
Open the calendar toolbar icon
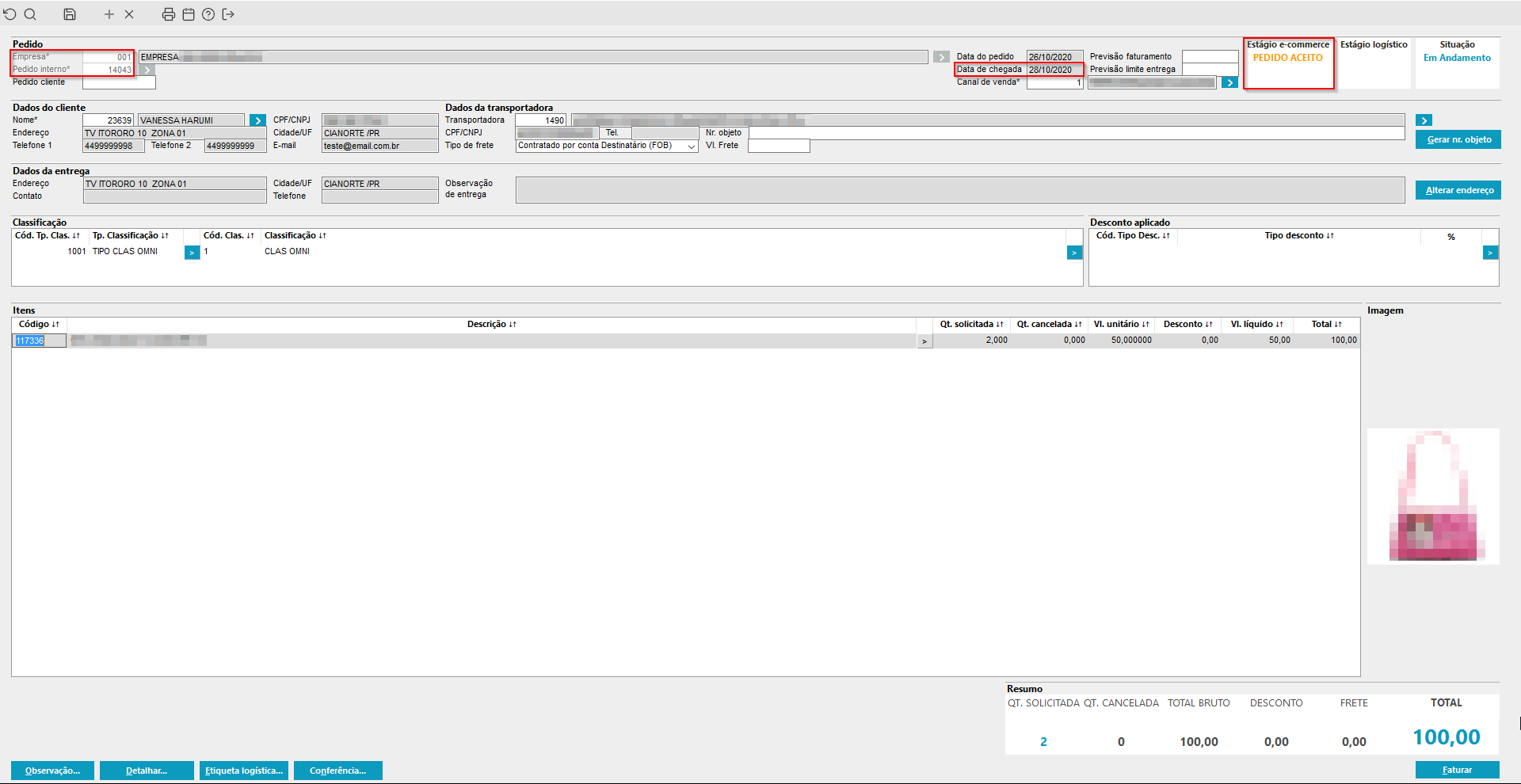click(189, 14)
